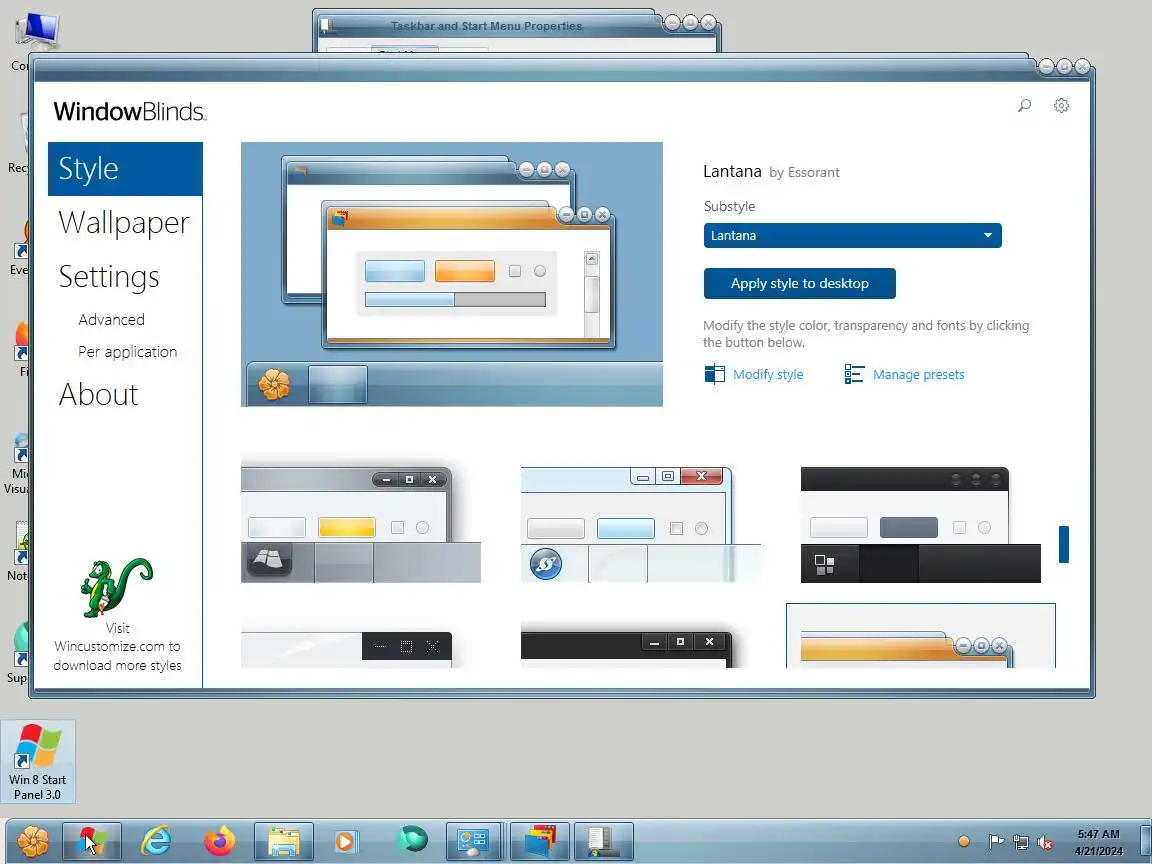Open the WindowBlinds gear settings icon

[x=1061, y=106]
